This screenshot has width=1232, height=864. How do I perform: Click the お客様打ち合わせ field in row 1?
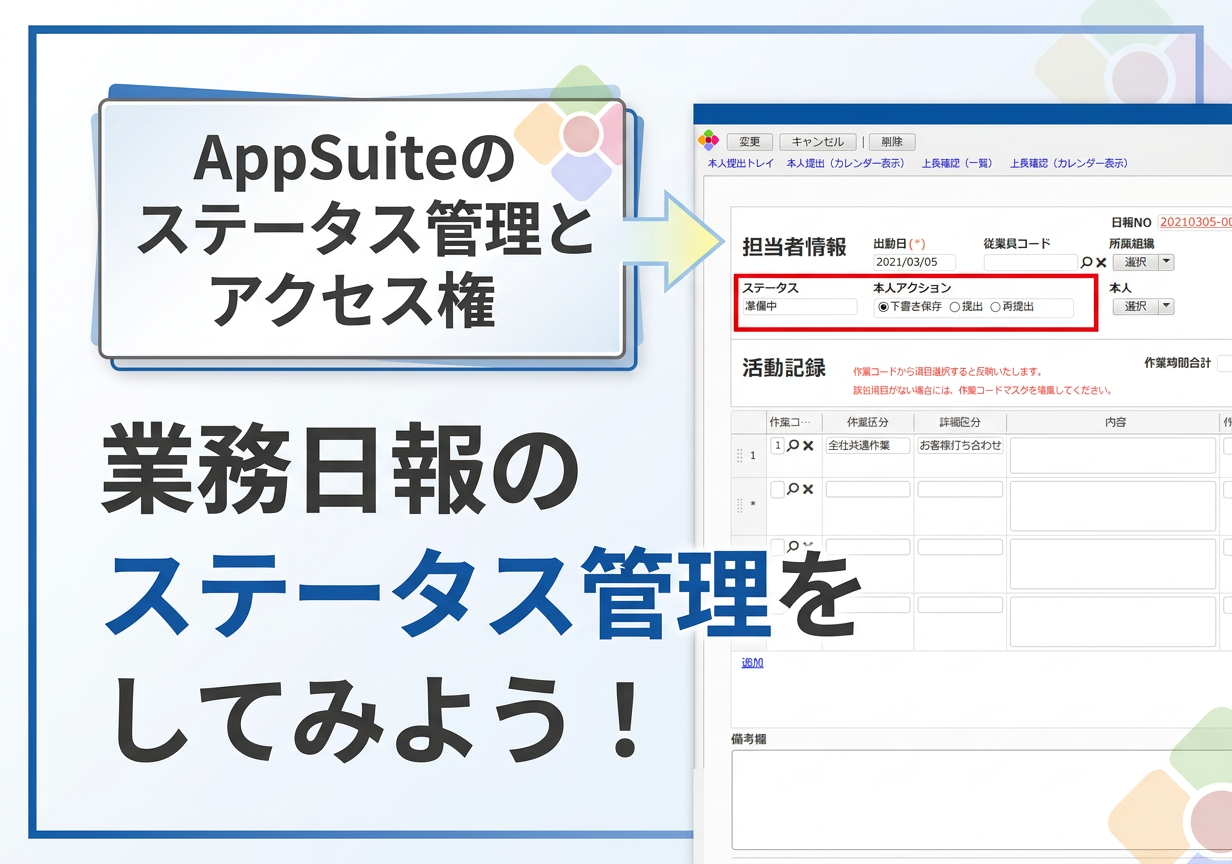[960, 446]
